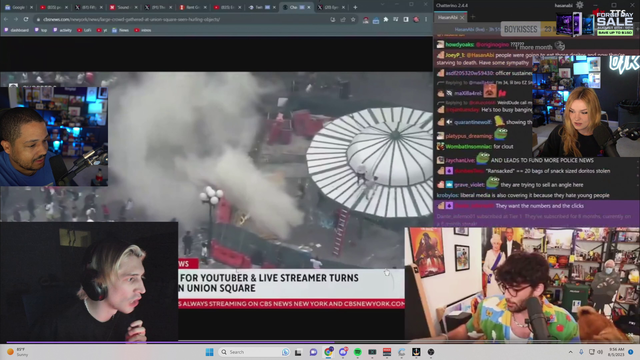Open the top bookmark
The height and width of the screenshot is (360, 640).
41,30
